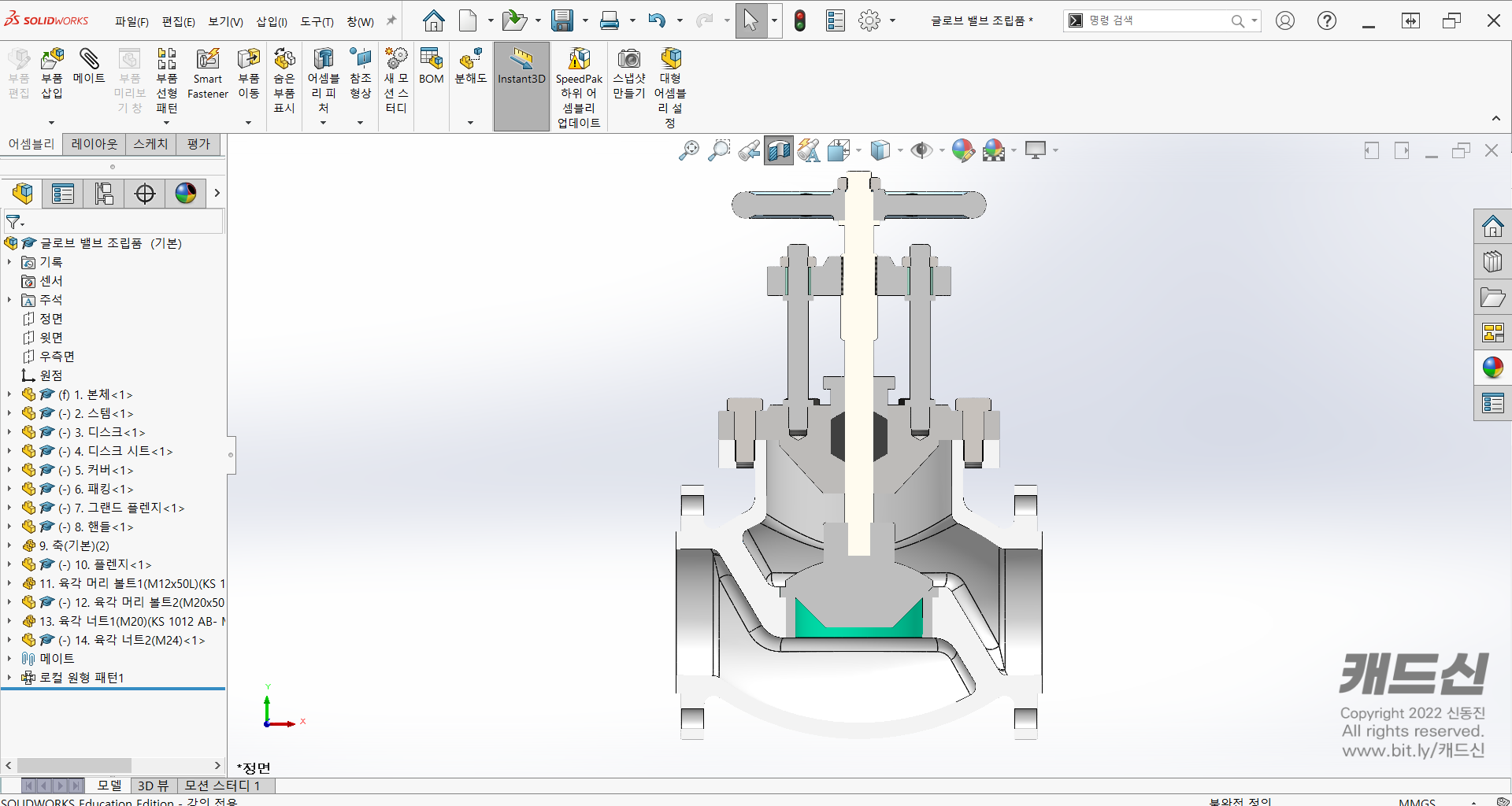The width and height of the screenshot is (1512, 806).
Task: Open the 도구(T) menu
Action: pos(317,21)
